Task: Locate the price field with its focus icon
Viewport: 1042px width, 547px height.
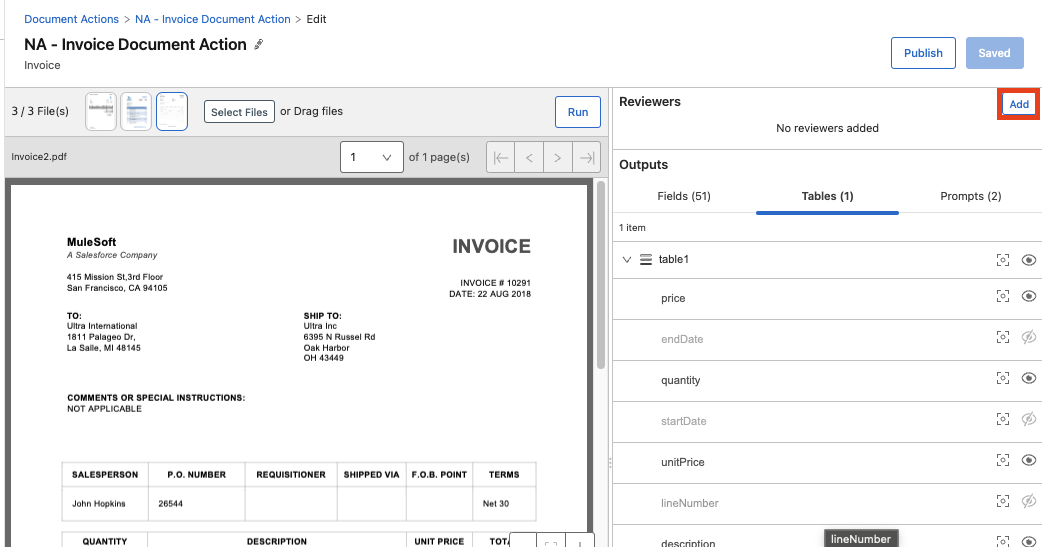Action: (x=1003, y=296)
